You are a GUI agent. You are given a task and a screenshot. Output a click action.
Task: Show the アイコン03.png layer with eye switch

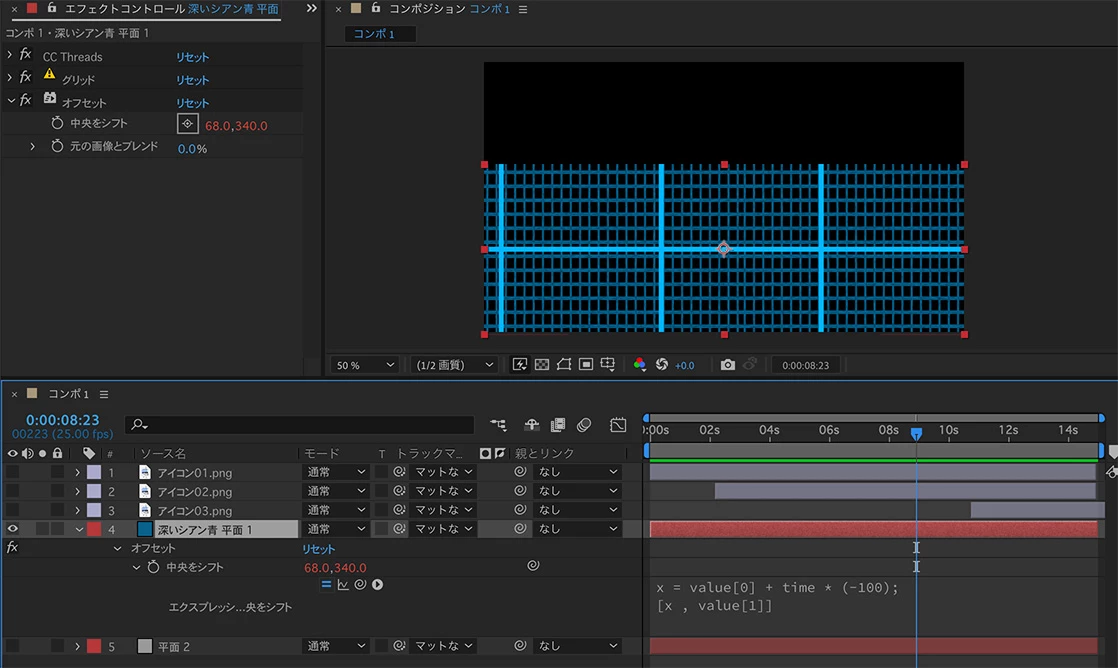pos(12,510)
